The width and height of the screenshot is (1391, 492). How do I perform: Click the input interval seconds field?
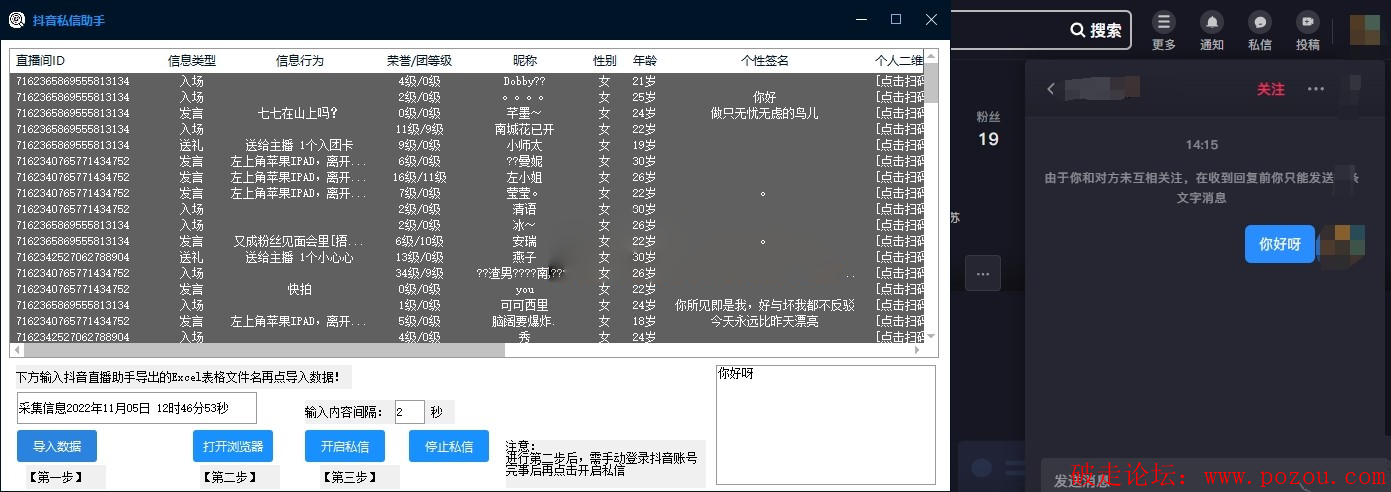tap(409, 412)
